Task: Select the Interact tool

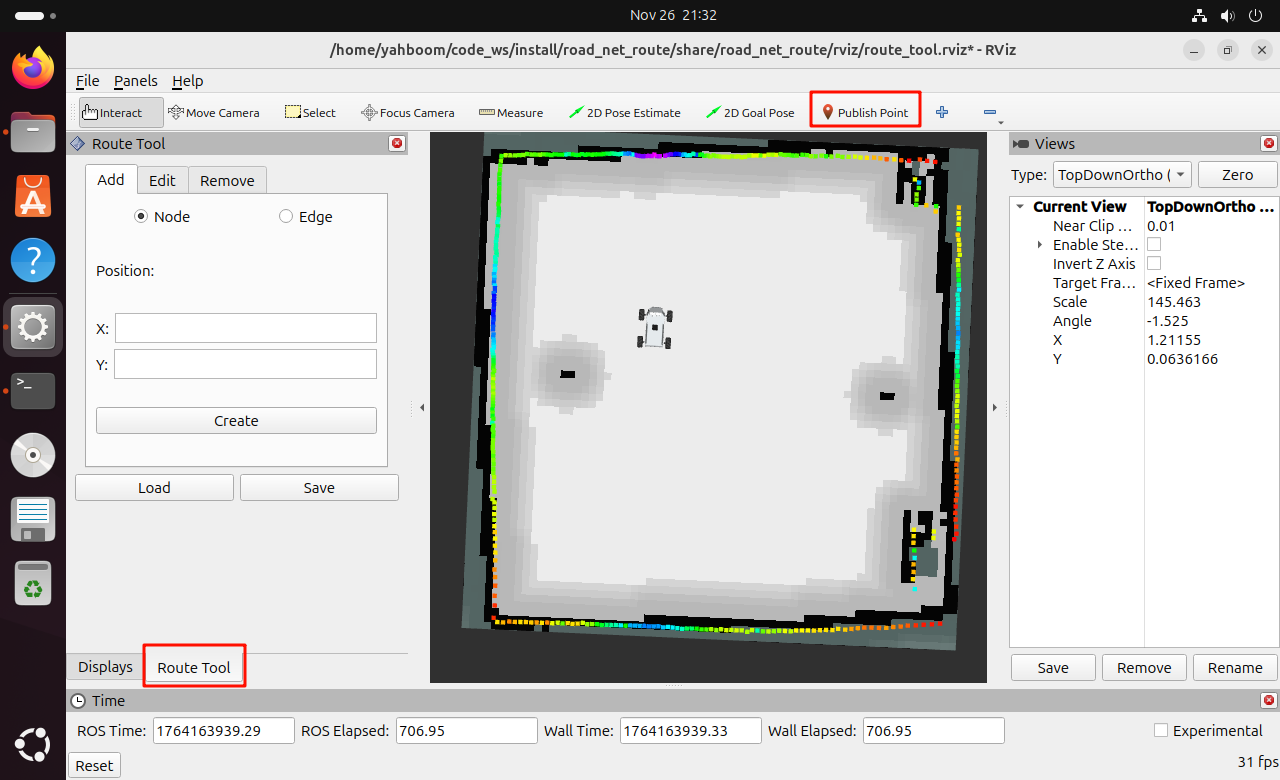Action: click(112, 113)
